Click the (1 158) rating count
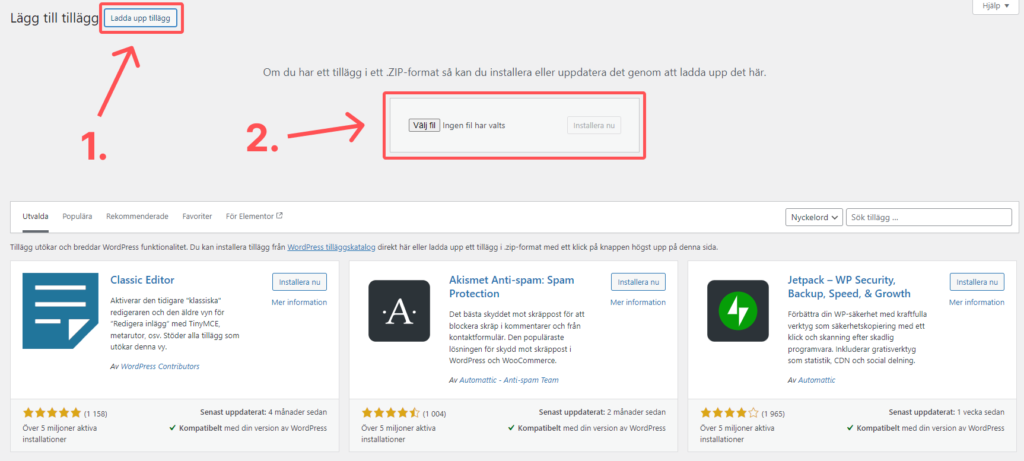This screenshot has height=461, width=1024. pyautogui.click(x=95, y=414)
